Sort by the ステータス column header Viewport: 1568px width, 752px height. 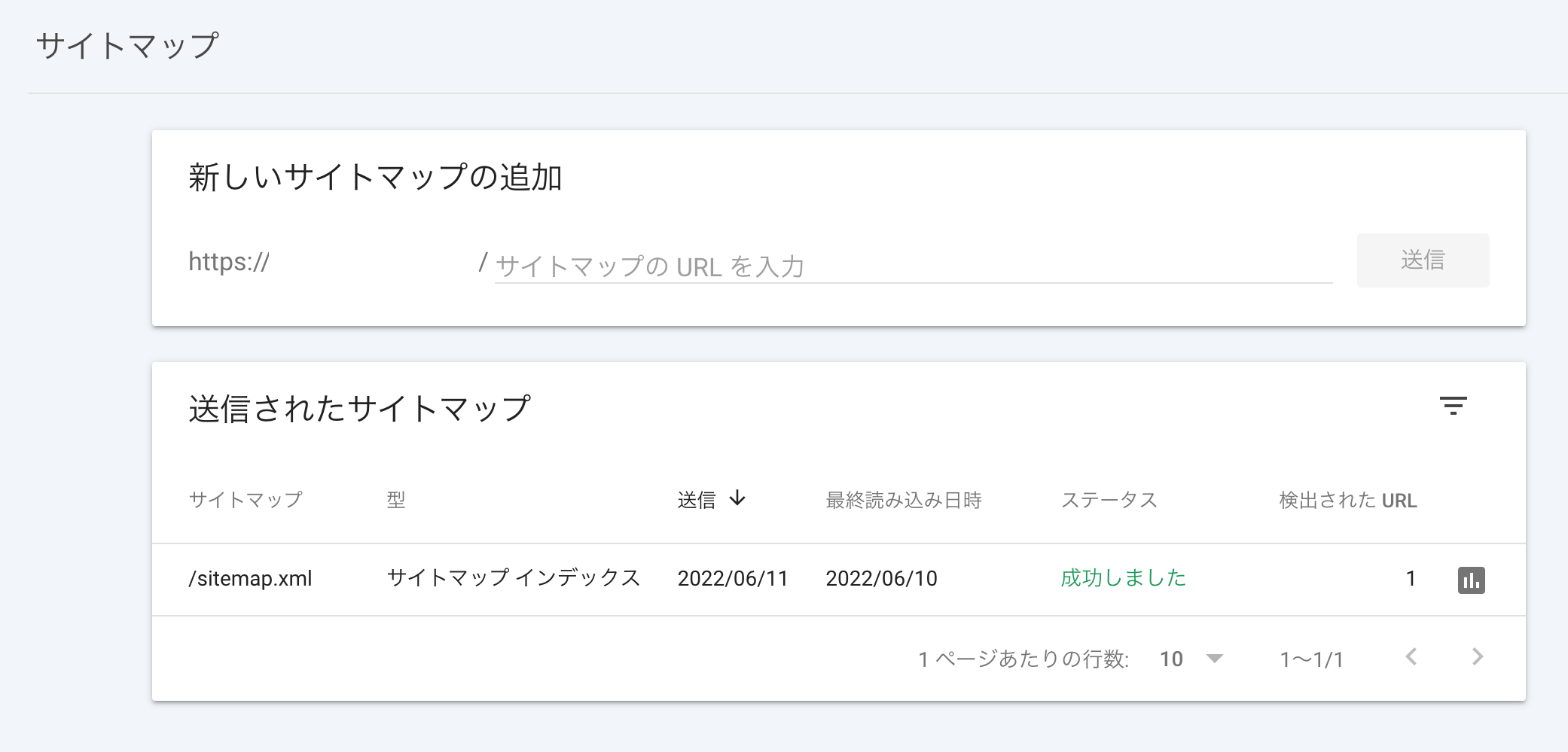1109,500
